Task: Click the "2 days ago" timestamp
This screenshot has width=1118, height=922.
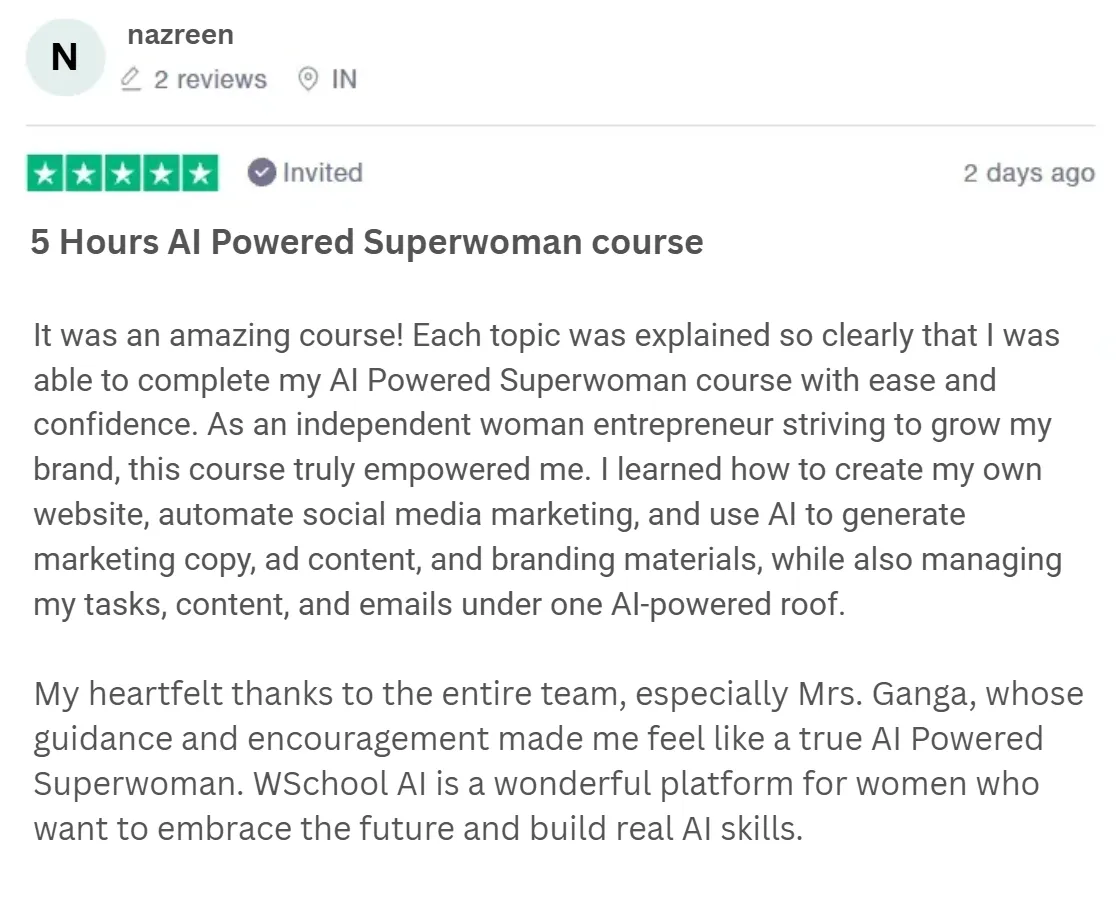Action: coord(1028,173)
